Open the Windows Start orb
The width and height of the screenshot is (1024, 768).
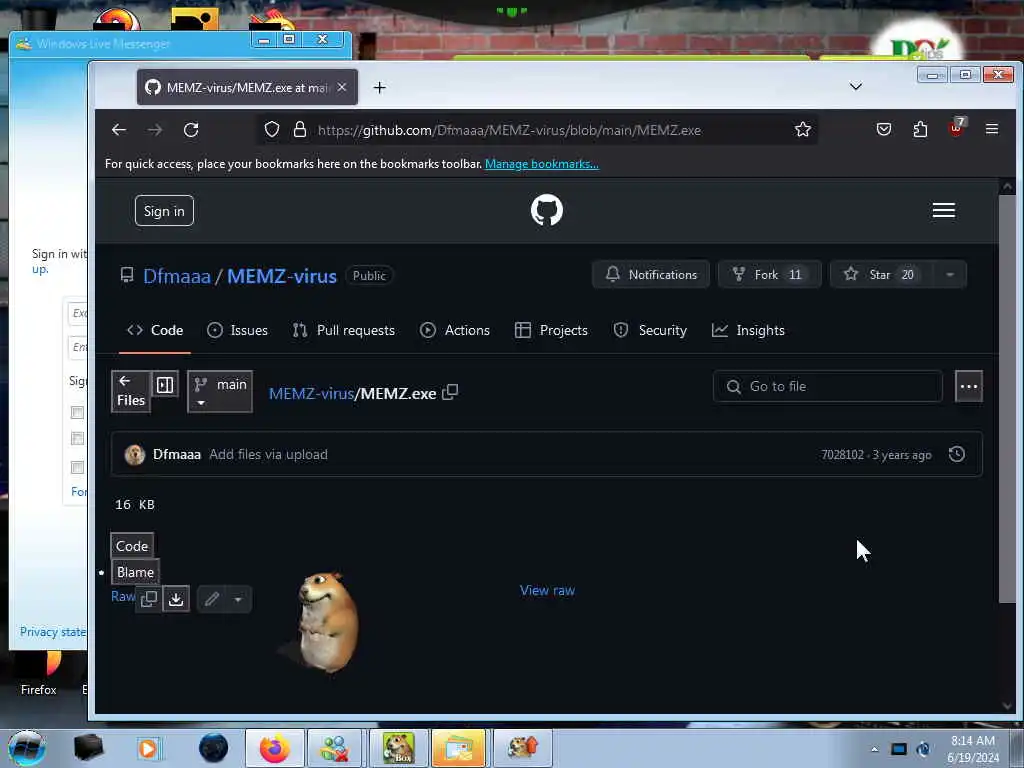(x=27, y=748)
